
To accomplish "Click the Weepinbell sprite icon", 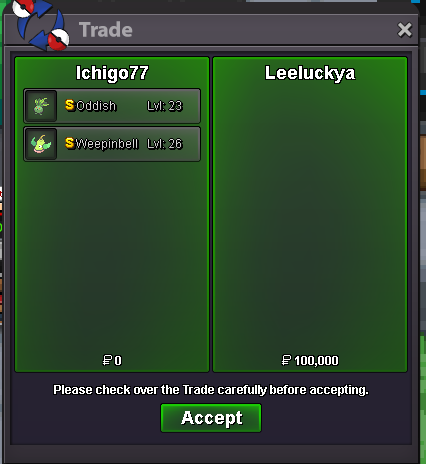I will tap(41, 144).
